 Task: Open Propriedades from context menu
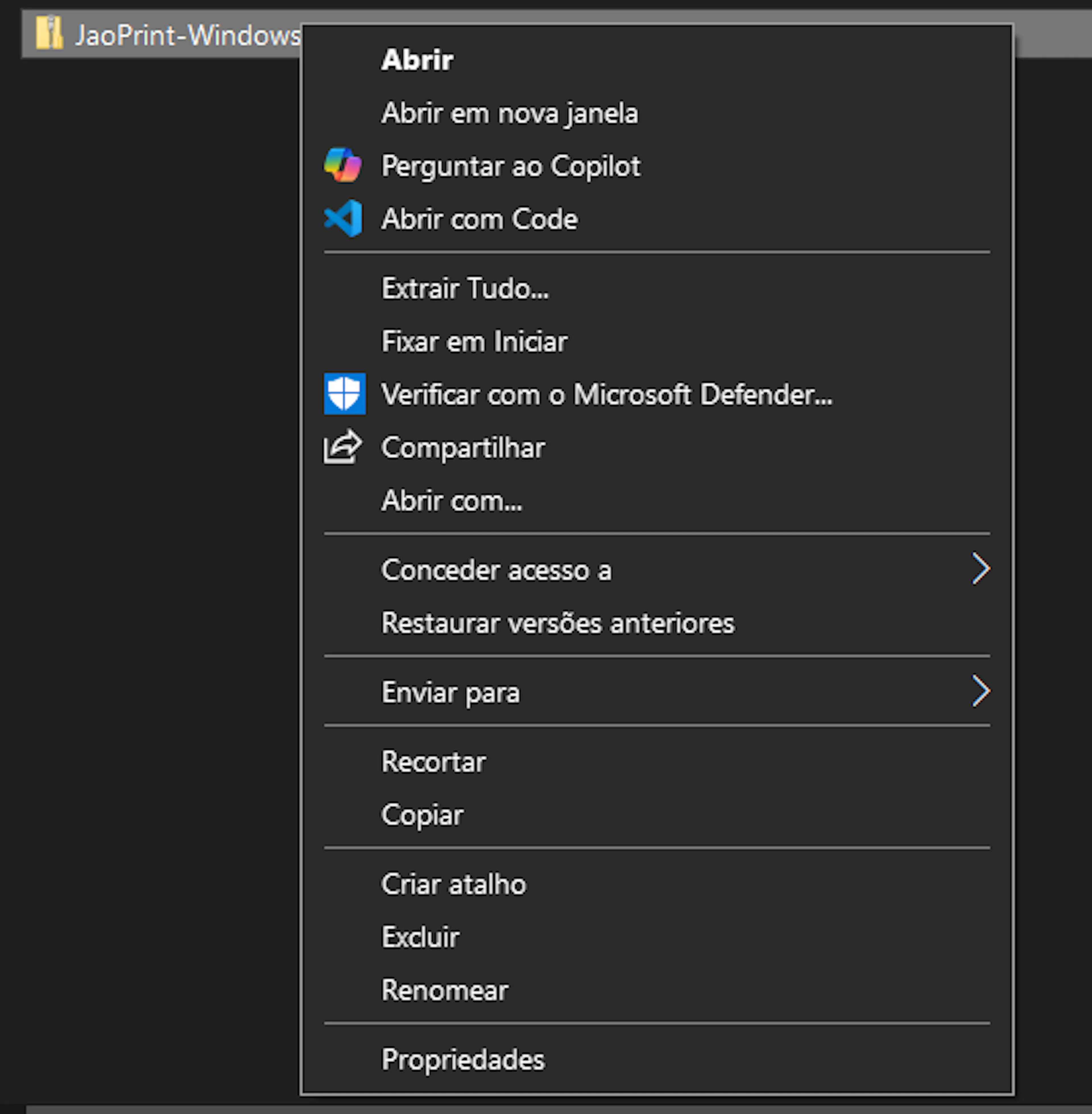coord(657,1059)
